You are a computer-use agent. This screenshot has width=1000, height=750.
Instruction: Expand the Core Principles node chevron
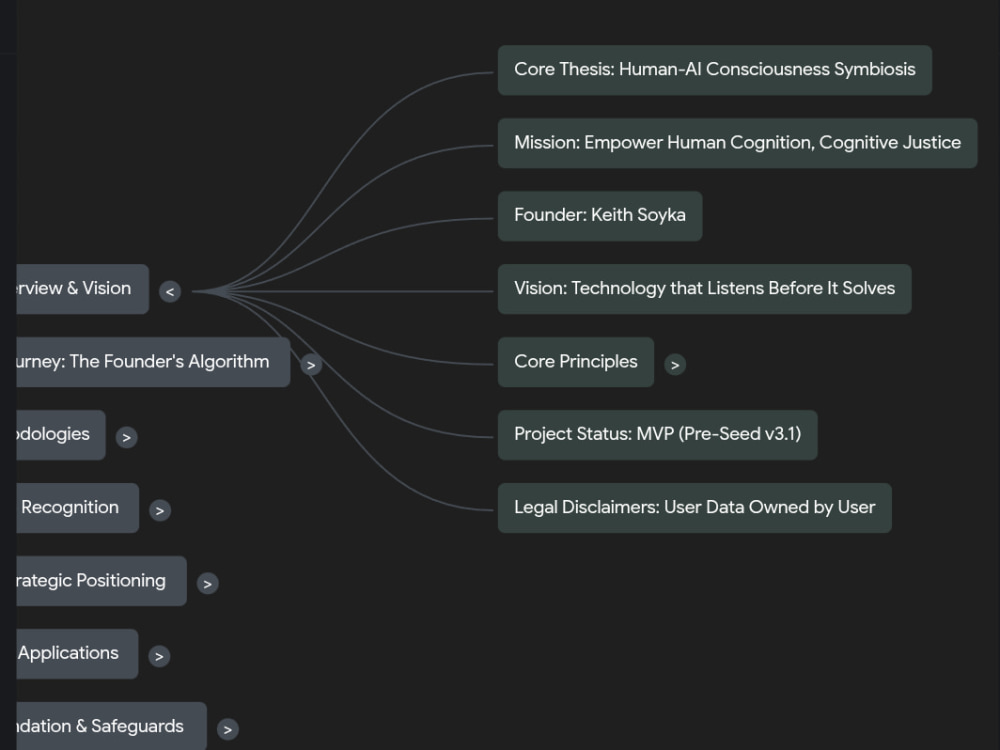pos(675,365)
